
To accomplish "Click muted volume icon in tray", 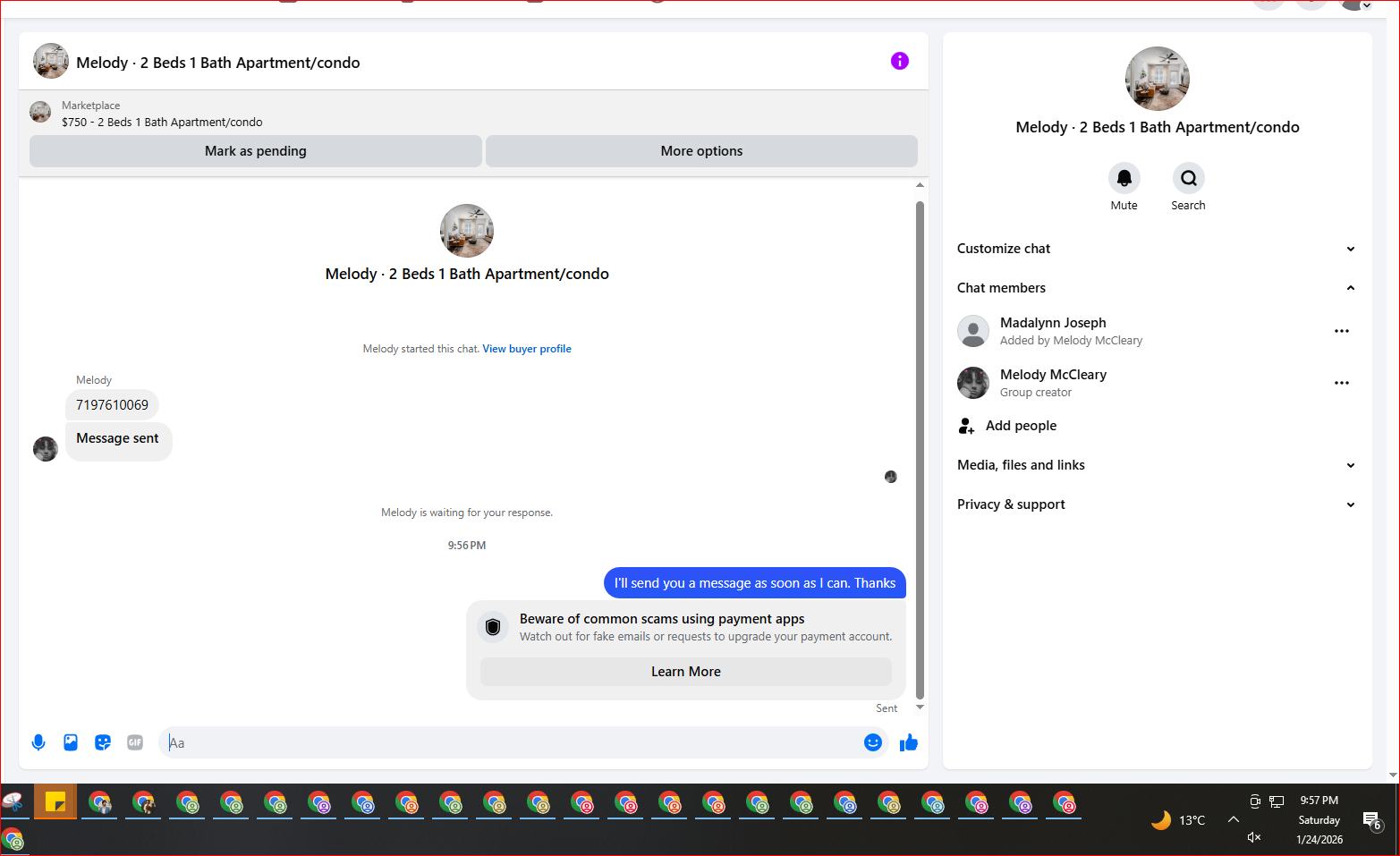I will point(1254,837).
